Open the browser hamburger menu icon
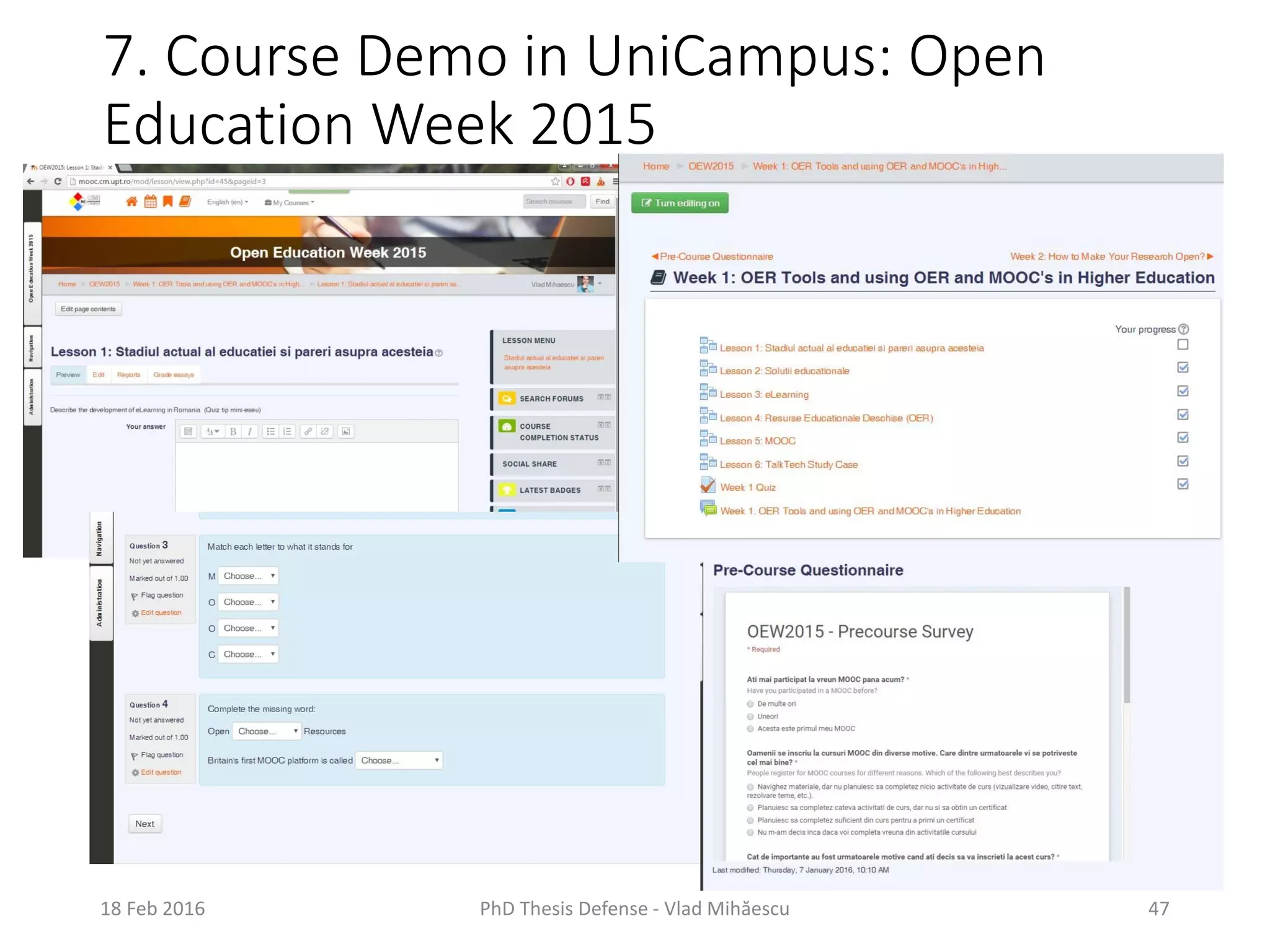The image size is (1270, 952). coord(615,182)
